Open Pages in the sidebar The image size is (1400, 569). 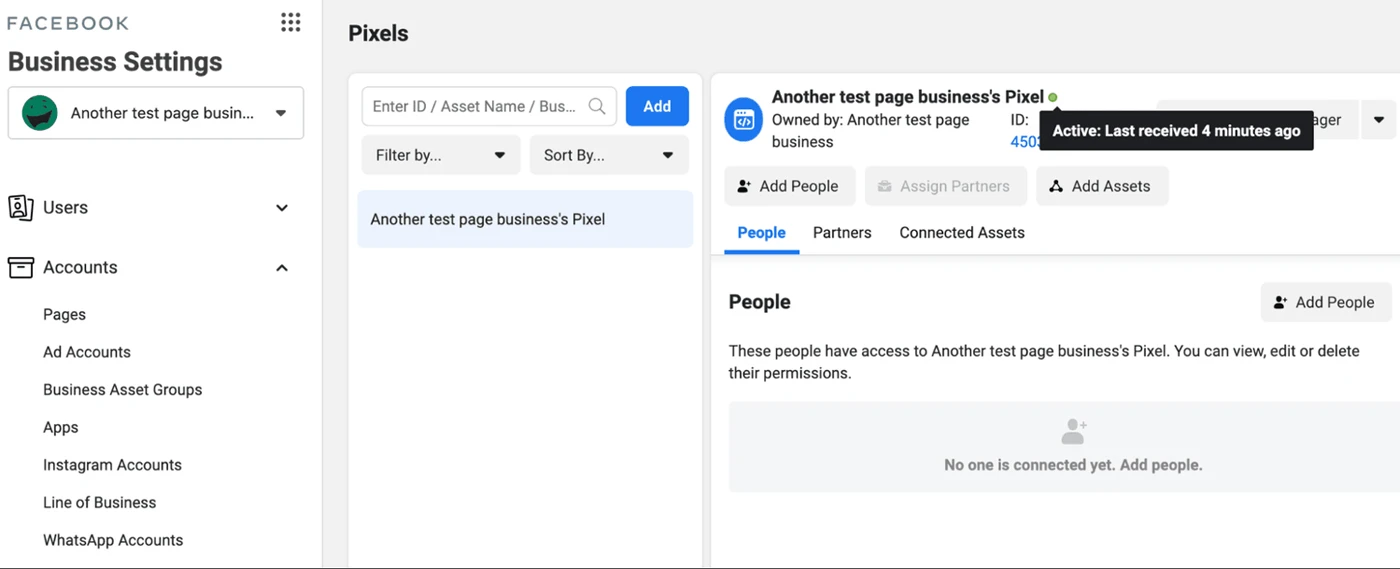pyautogui.click(x=64, y=314)
